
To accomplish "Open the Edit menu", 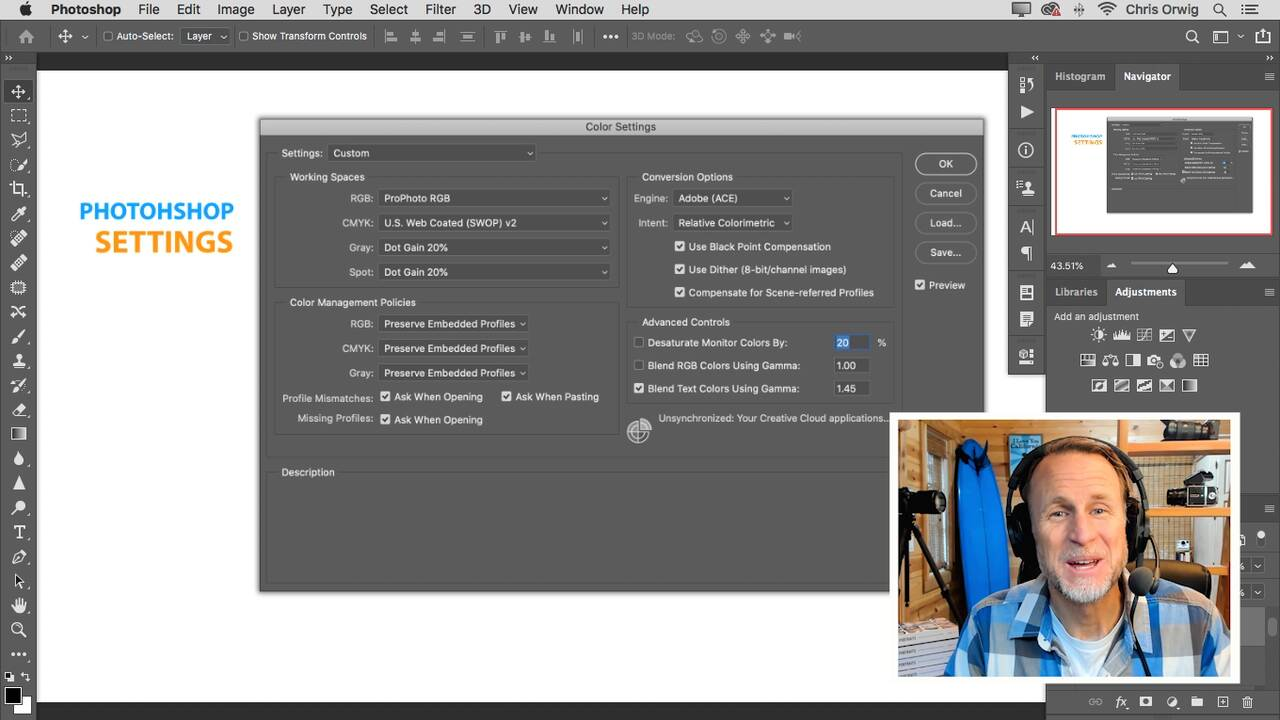I will 188,9.
